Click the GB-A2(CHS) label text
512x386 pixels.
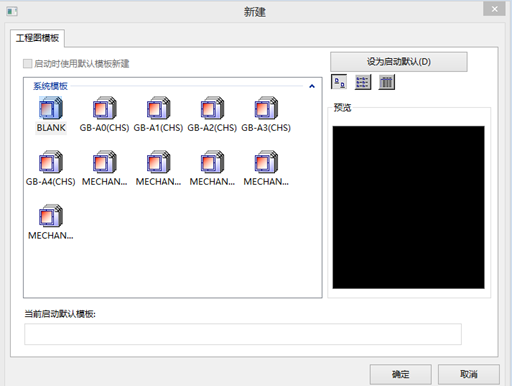(x=212, y=128)
